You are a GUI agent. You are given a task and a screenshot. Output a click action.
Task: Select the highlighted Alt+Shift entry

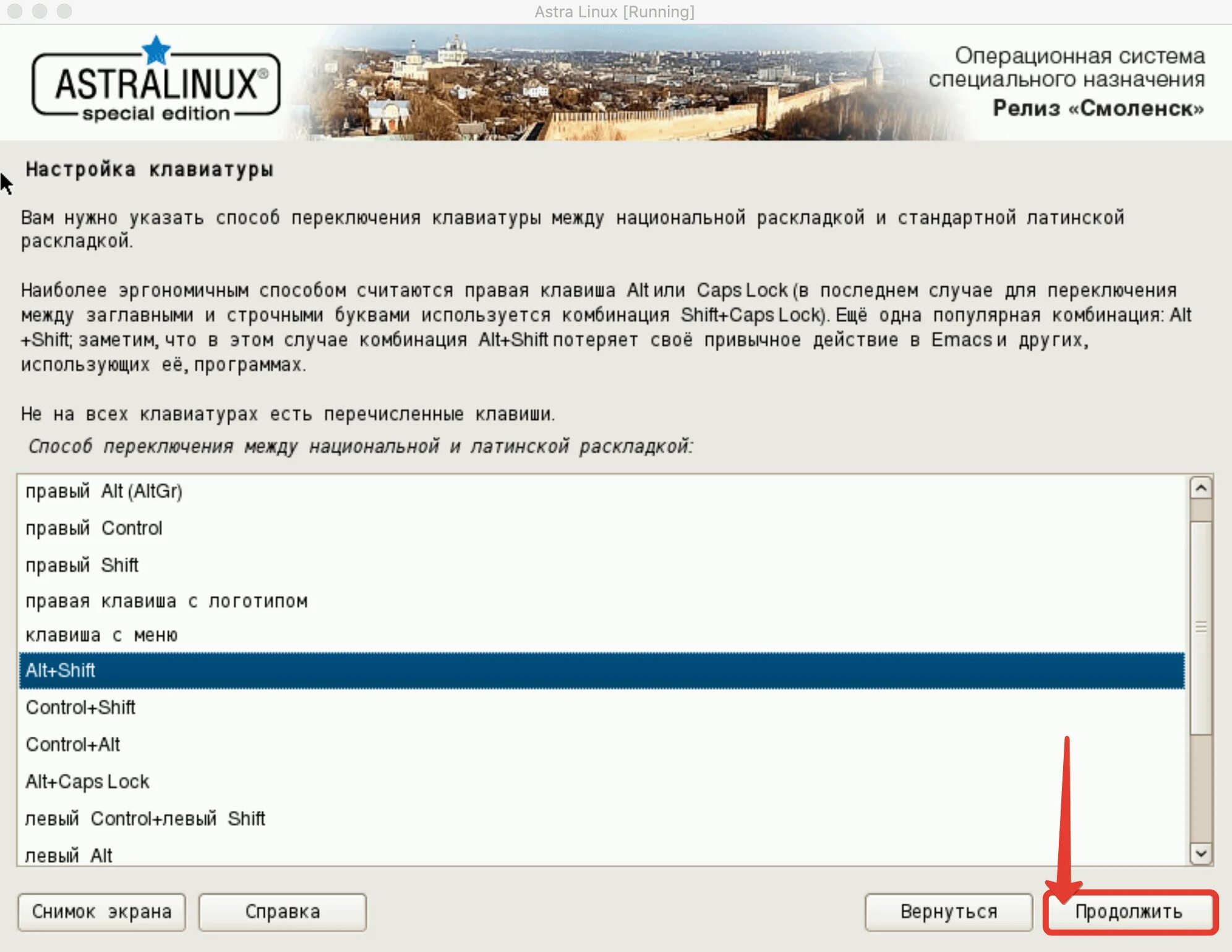pos(601,671)
